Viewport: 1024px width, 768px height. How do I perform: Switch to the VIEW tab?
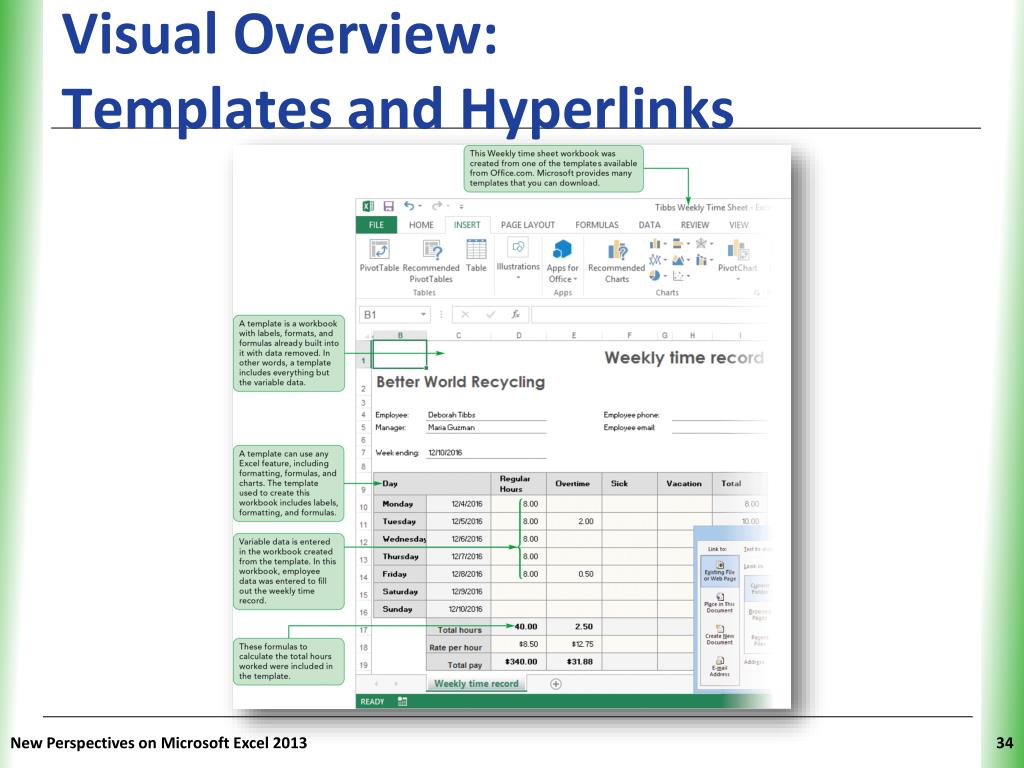coord(739,225)
